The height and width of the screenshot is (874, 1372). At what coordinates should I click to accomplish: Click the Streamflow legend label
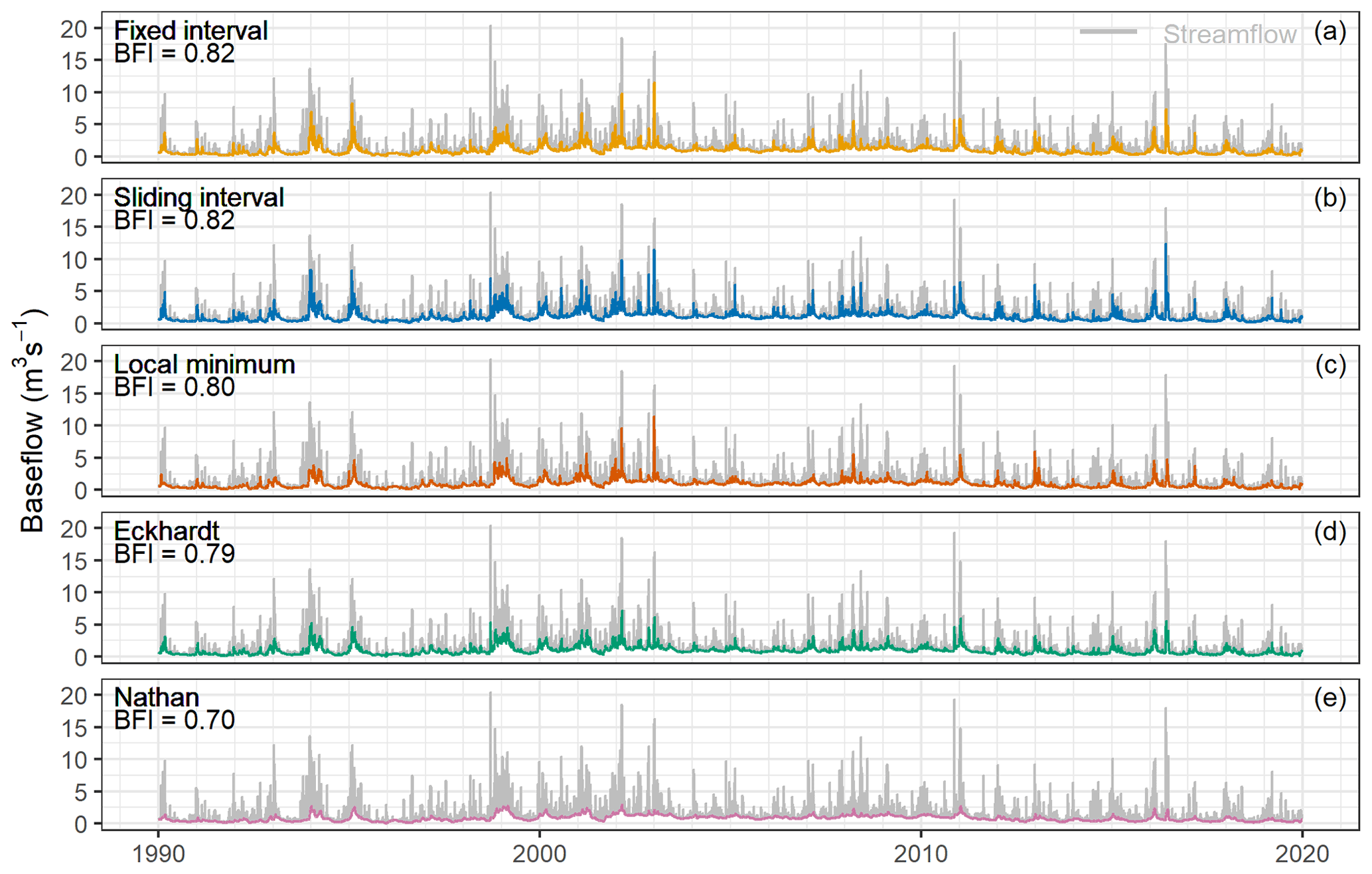click(1229, 35)
